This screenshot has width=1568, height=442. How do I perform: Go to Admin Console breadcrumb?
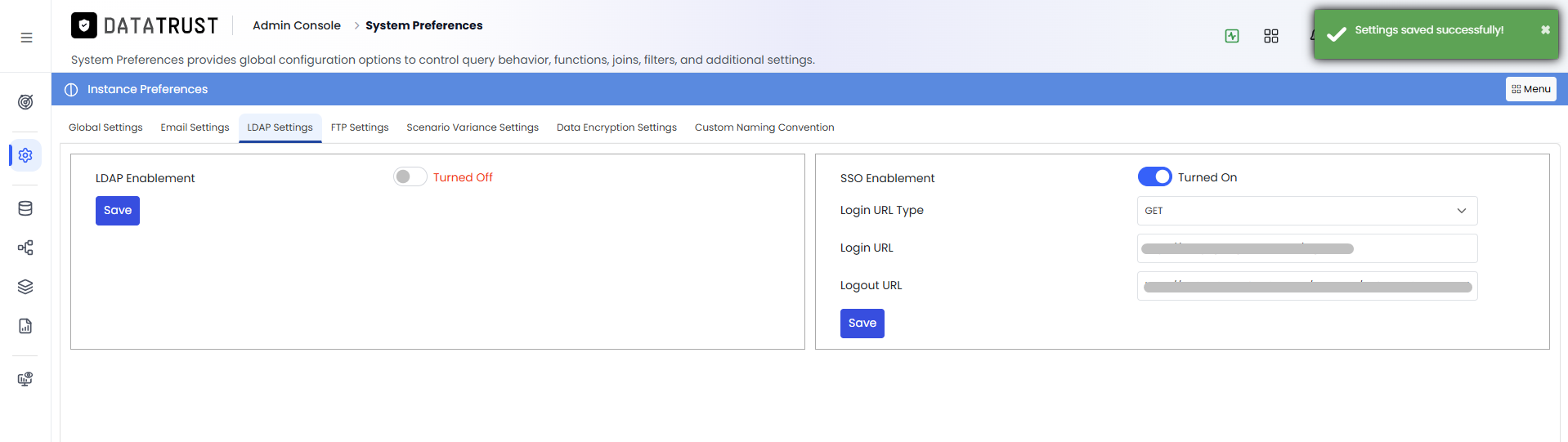pyautogui.click(x=297, y=25)
